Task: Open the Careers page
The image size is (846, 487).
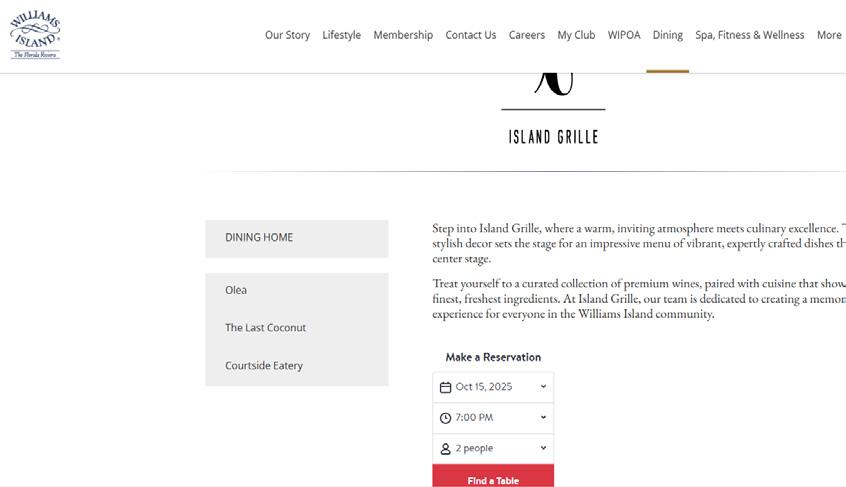Action: click(x=527, y=35)
